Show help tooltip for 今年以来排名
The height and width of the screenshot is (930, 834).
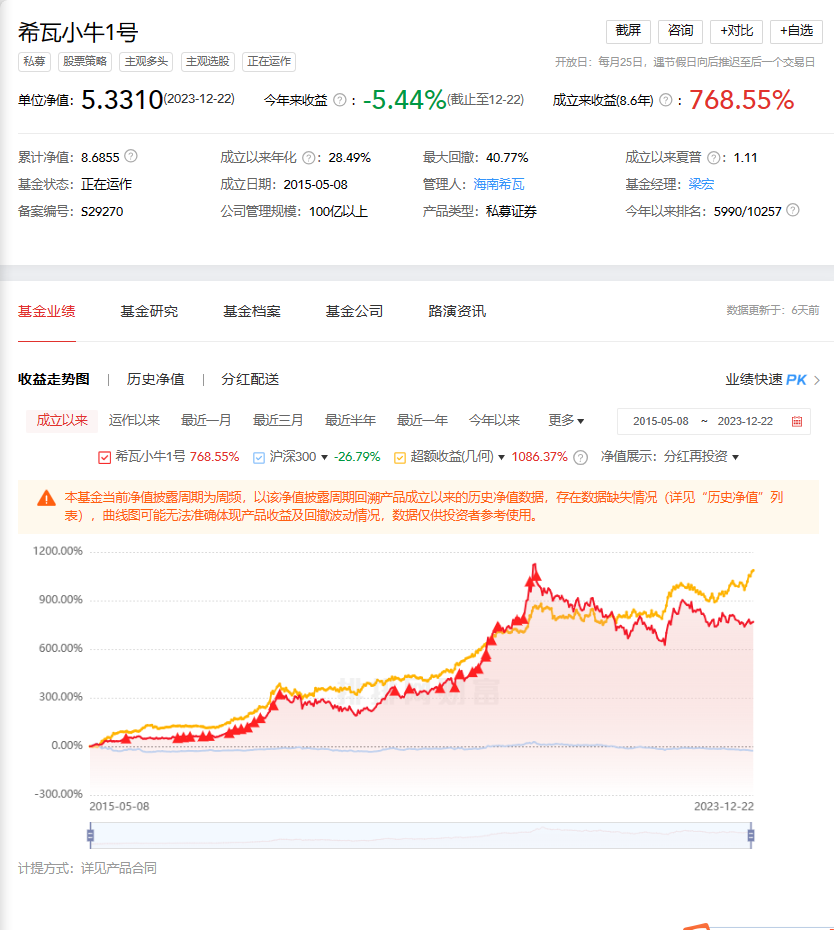(793, 210)
